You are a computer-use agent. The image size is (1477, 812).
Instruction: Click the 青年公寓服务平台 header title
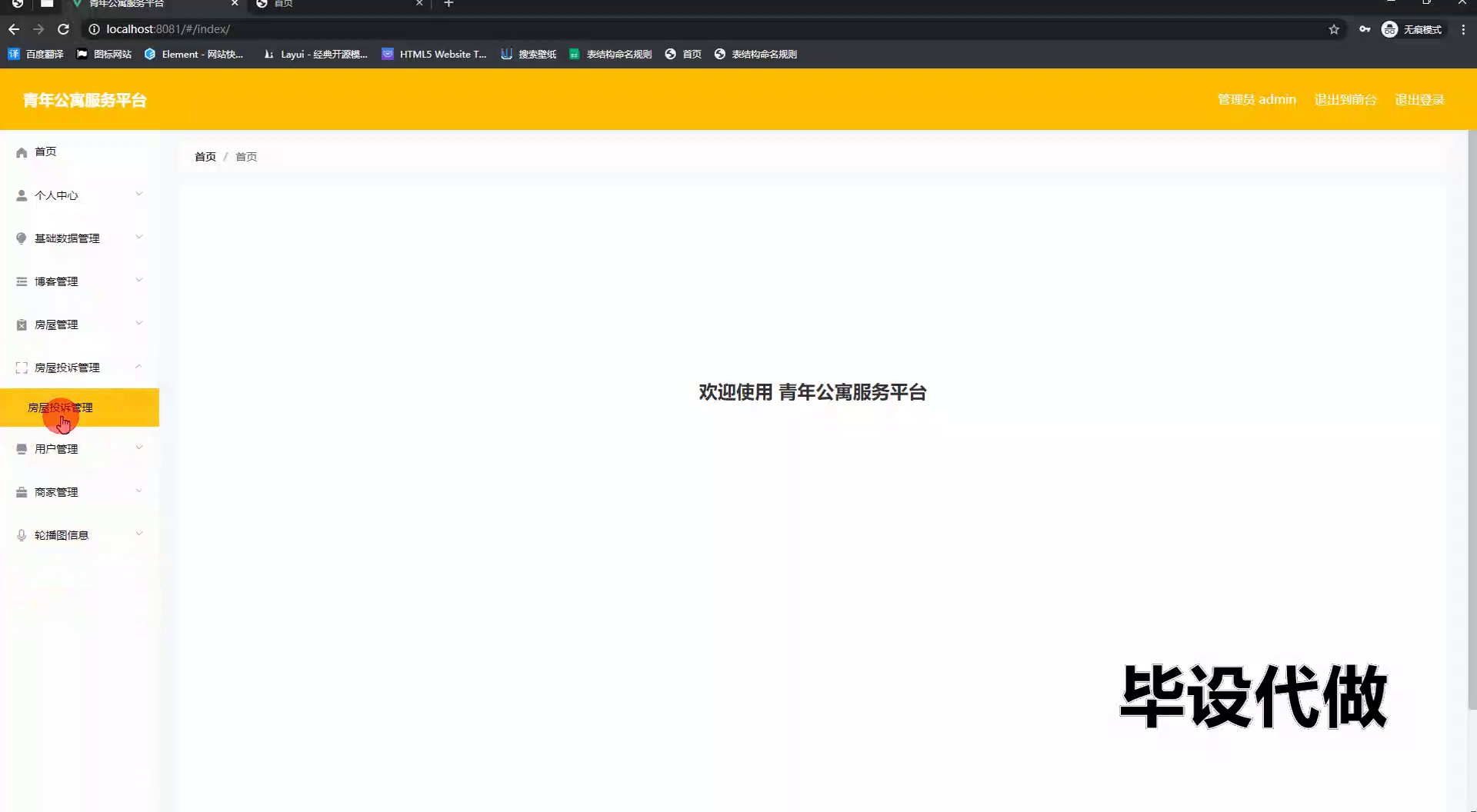85,100
